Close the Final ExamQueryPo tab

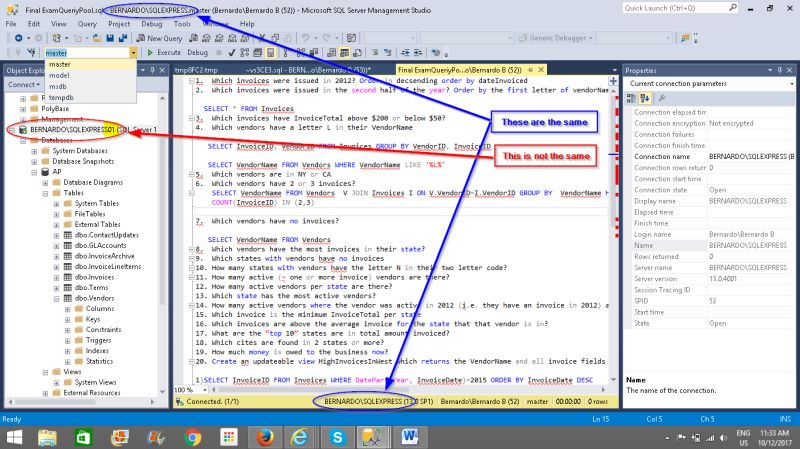[x=541, y=69]
